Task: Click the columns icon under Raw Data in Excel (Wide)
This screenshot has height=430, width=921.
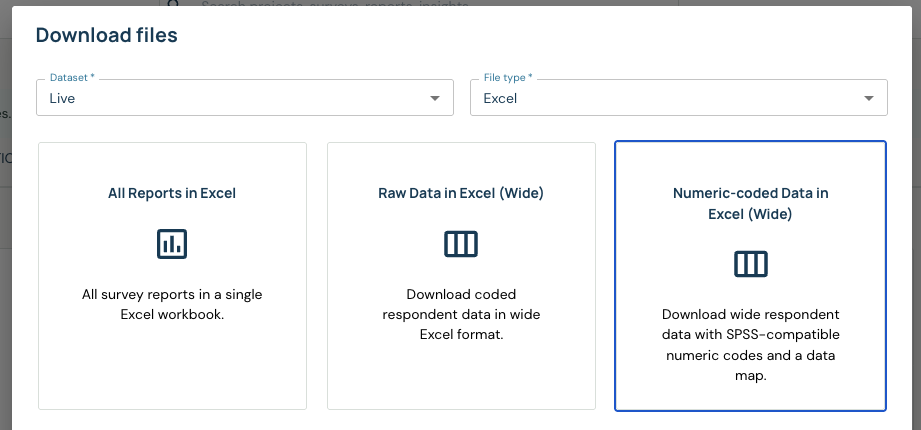Action: [461, 244]
